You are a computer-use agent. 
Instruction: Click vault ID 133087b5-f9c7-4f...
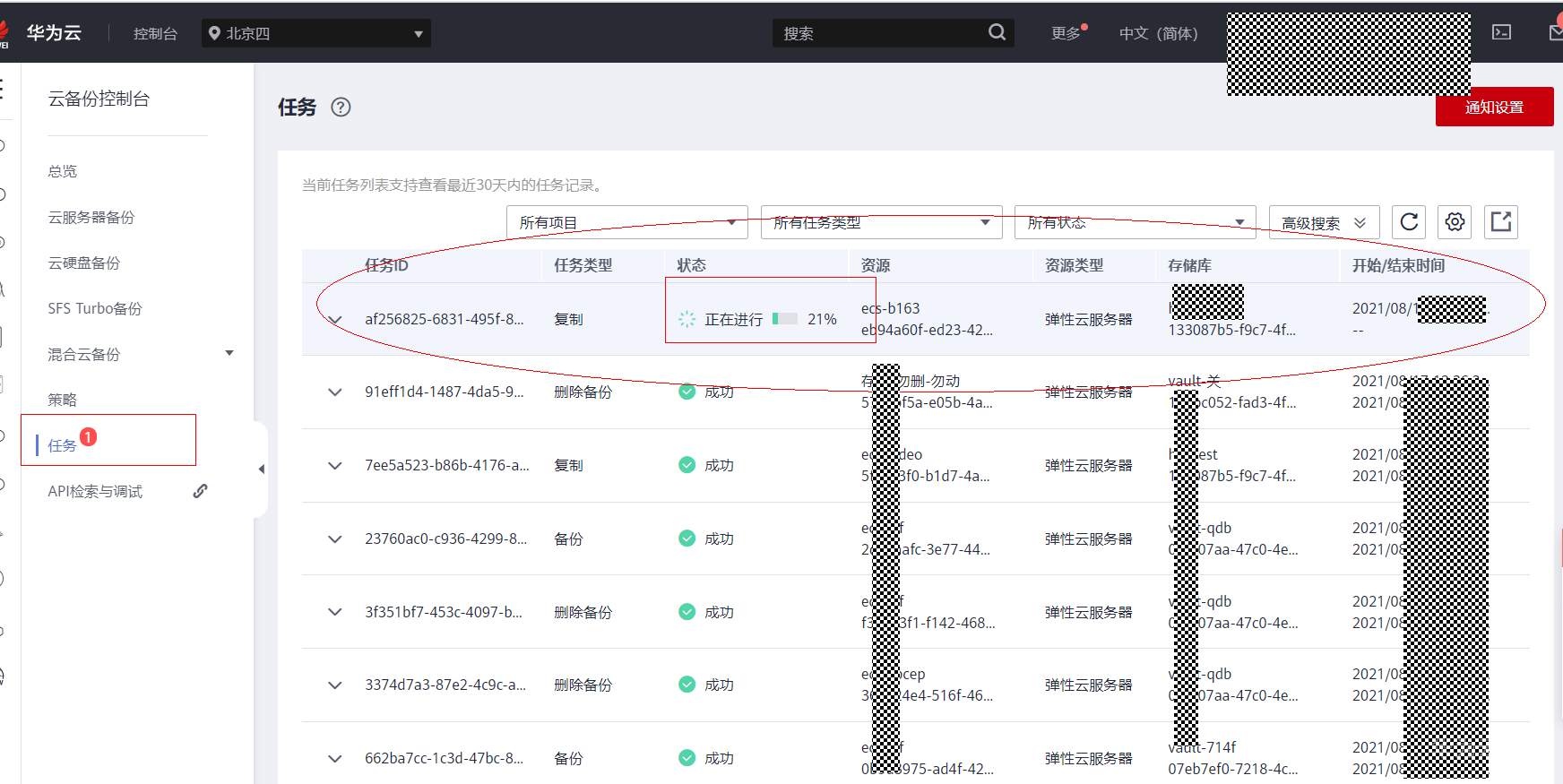pyautogui.click(x=1231, y=330)
